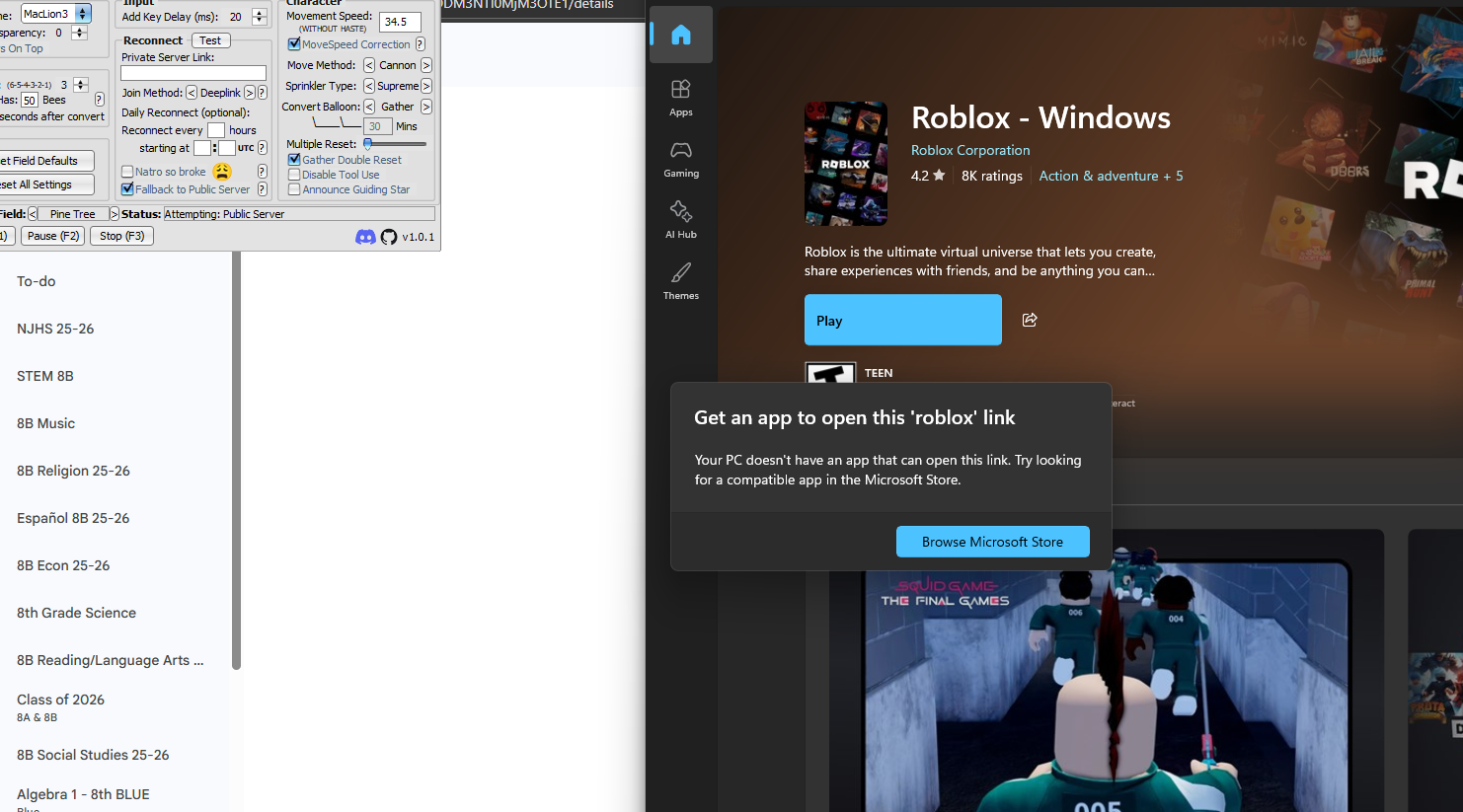
Task: Click the Pause (F2) button
Action: (x=53, y=236)
